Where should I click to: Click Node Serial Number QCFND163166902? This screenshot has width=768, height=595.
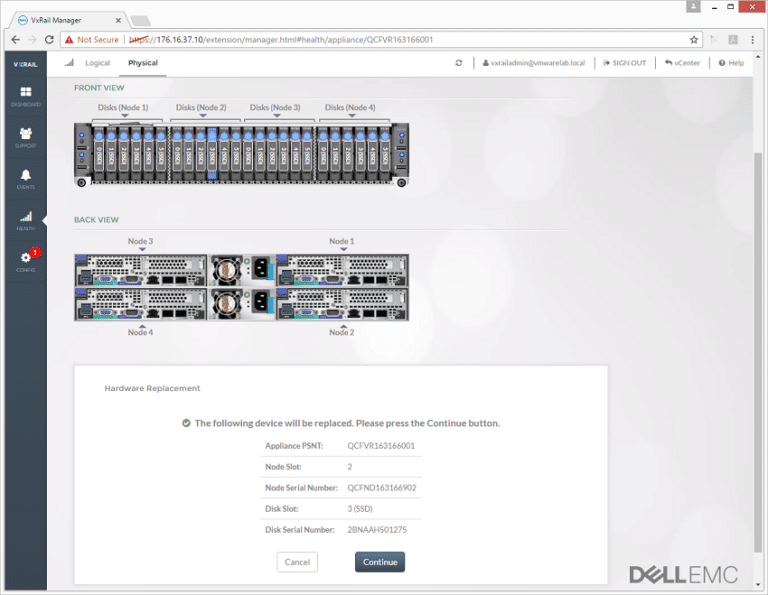tap(382, 488)
